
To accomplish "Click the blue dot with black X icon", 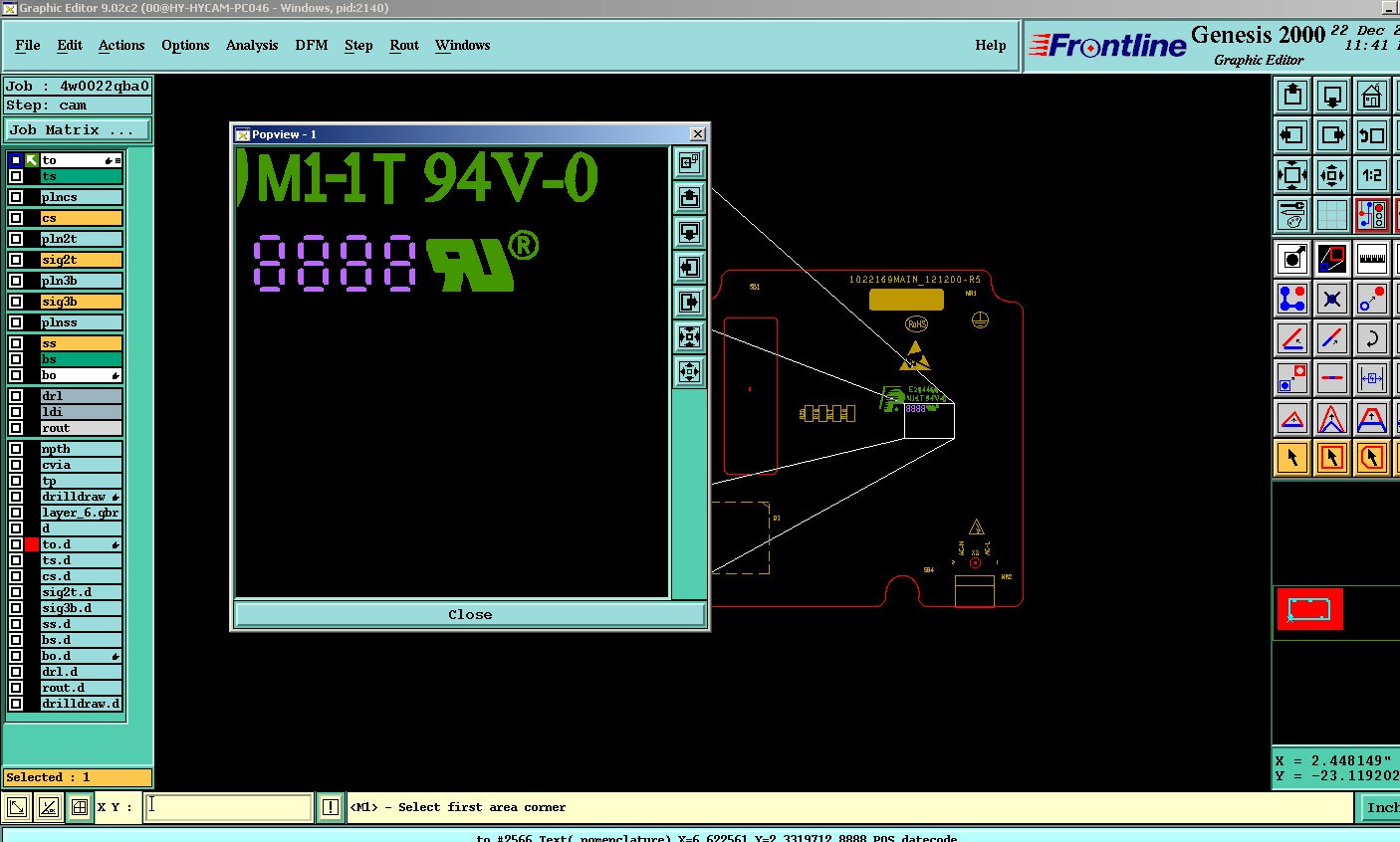I will (1332, 299).
